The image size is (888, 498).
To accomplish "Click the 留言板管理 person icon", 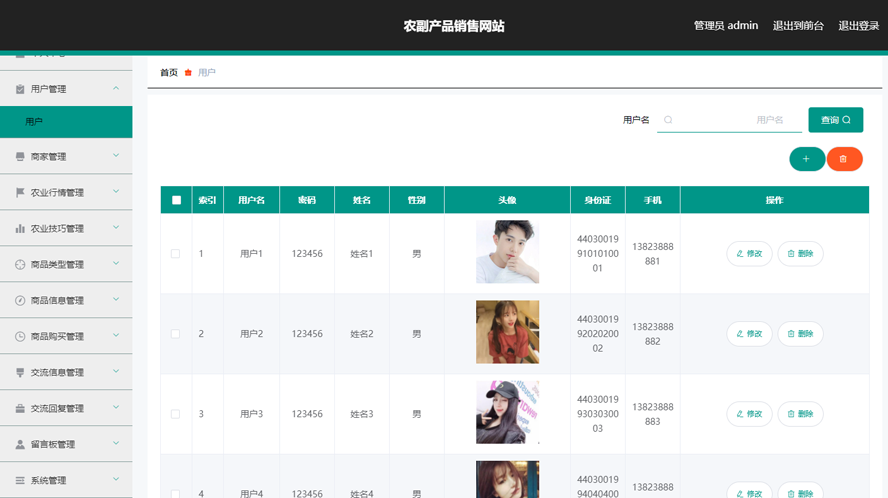I will [20, 445].
